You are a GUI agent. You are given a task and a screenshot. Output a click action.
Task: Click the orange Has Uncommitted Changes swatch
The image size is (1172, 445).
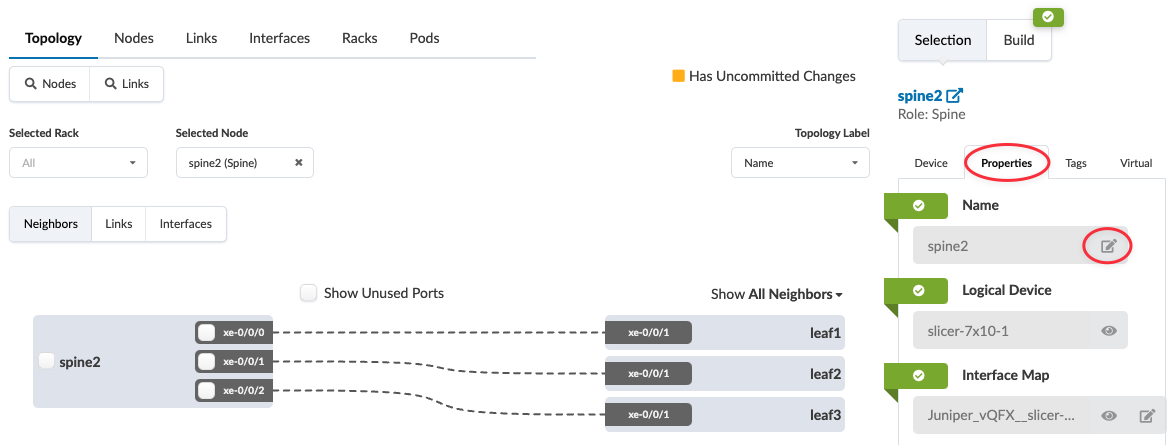[x=679, y=76]
